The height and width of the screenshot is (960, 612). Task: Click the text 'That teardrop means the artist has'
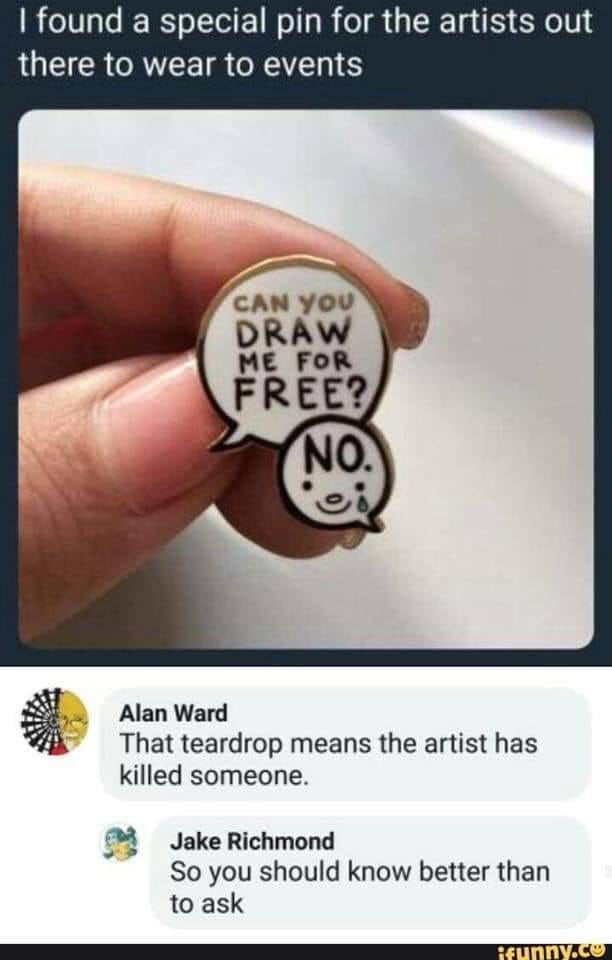tap(328, 744)
